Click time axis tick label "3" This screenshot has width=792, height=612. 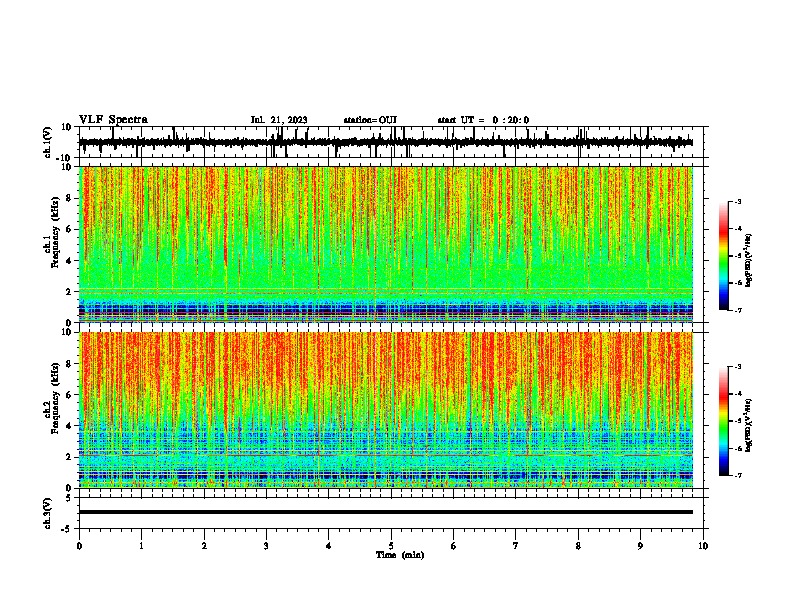pyautogui.click(x=266, y=546)
